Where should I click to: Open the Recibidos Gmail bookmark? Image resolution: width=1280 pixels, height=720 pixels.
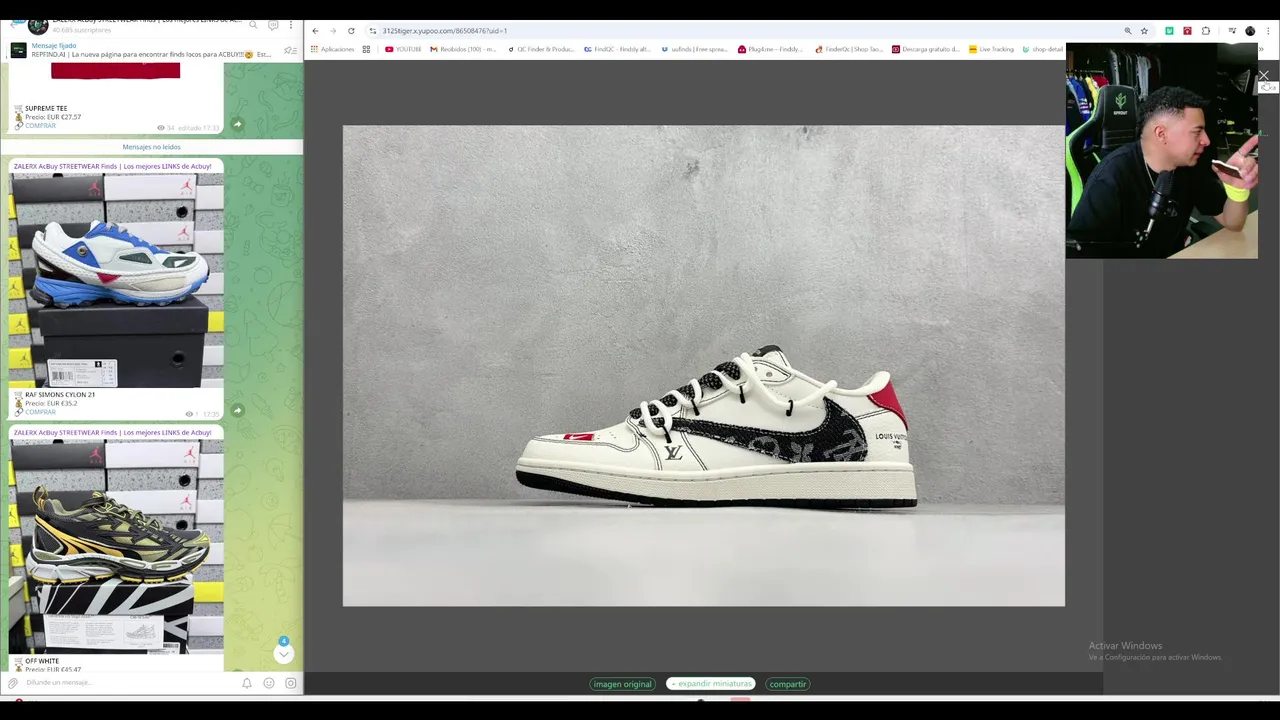point(463,49)
